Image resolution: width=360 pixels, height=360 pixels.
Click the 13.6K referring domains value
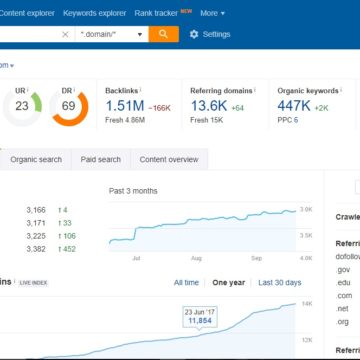[209, 106]
